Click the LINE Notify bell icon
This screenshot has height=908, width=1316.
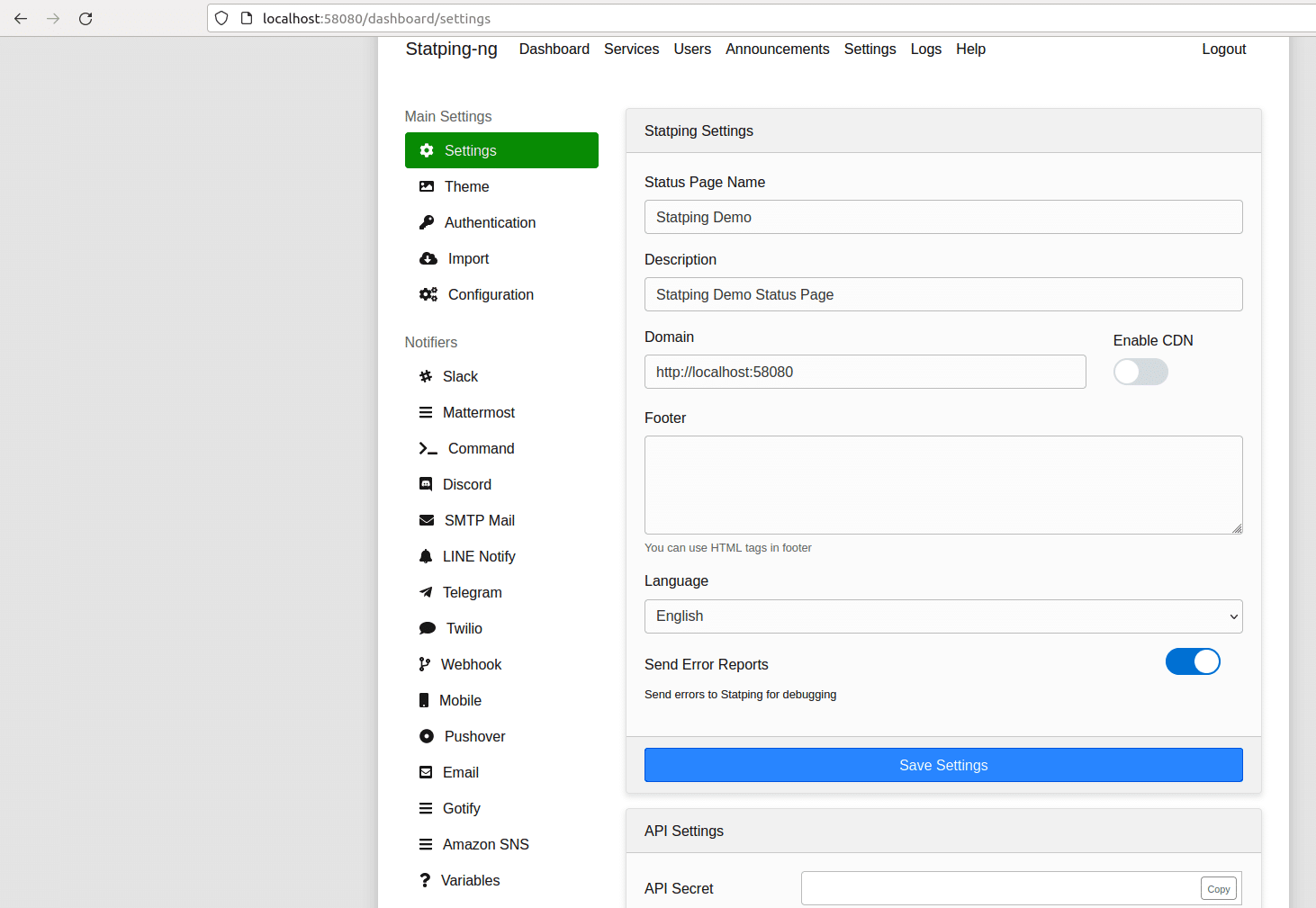click(426, 556)
